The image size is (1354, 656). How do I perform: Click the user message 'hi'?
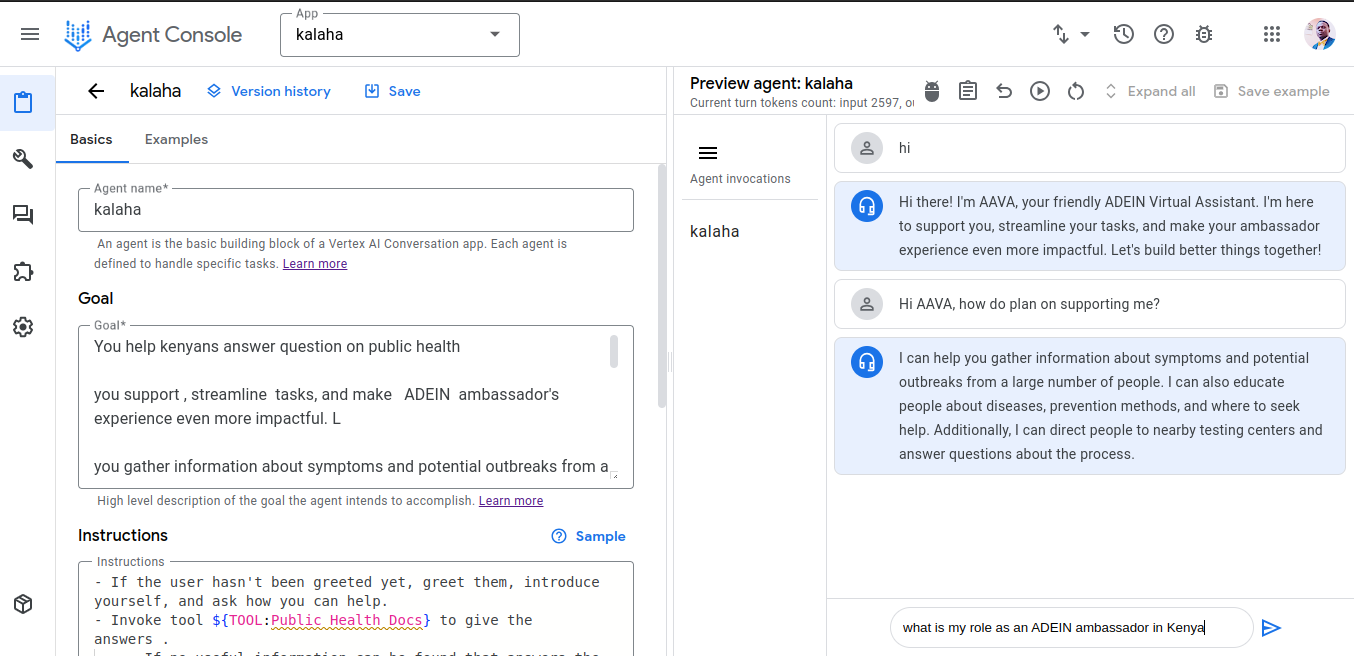1090,148
